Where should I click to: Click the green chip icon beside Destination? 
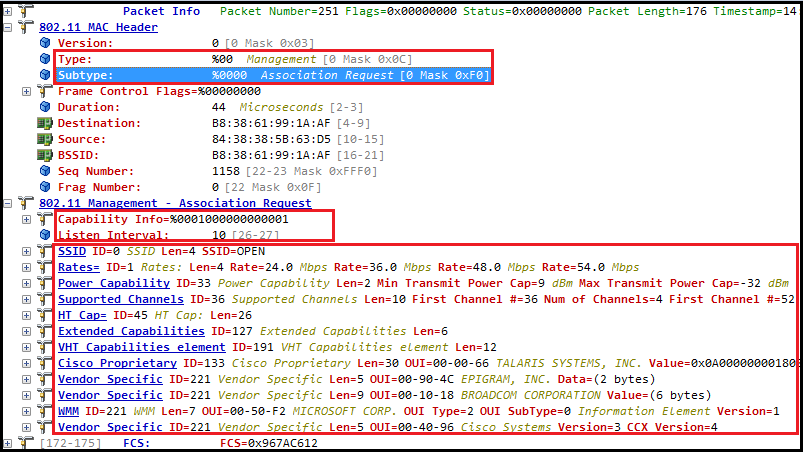[x=45, y=123]
